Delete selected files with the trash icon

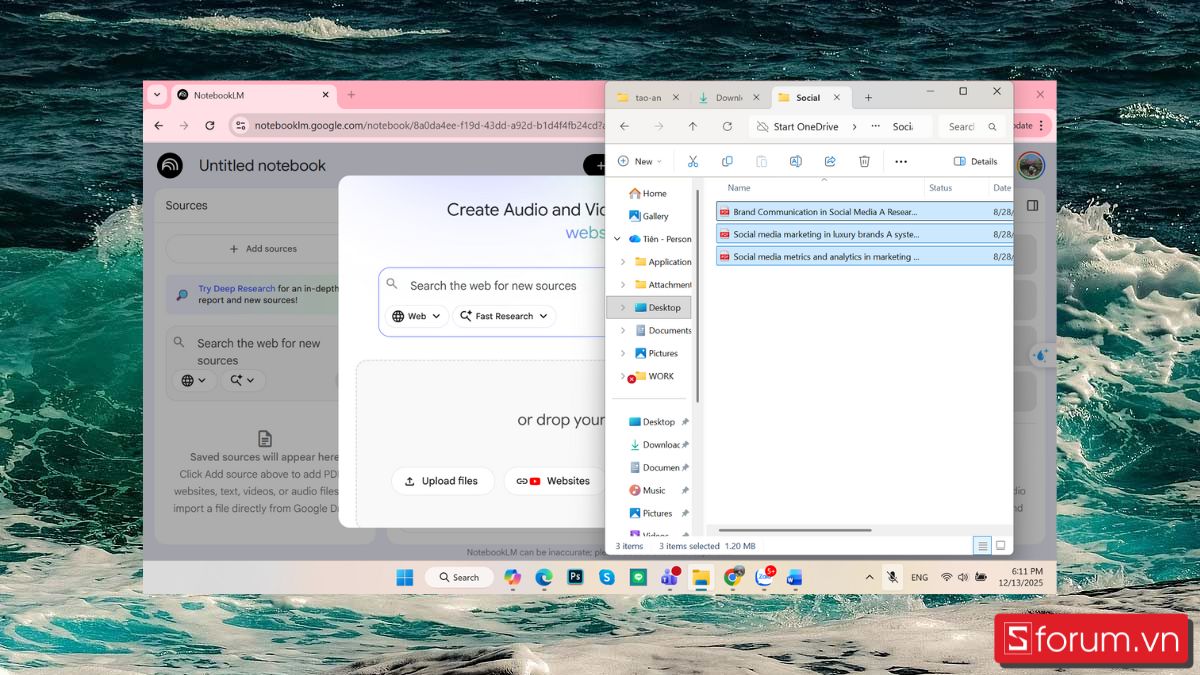pyautogui.click(x=864, y=161)
